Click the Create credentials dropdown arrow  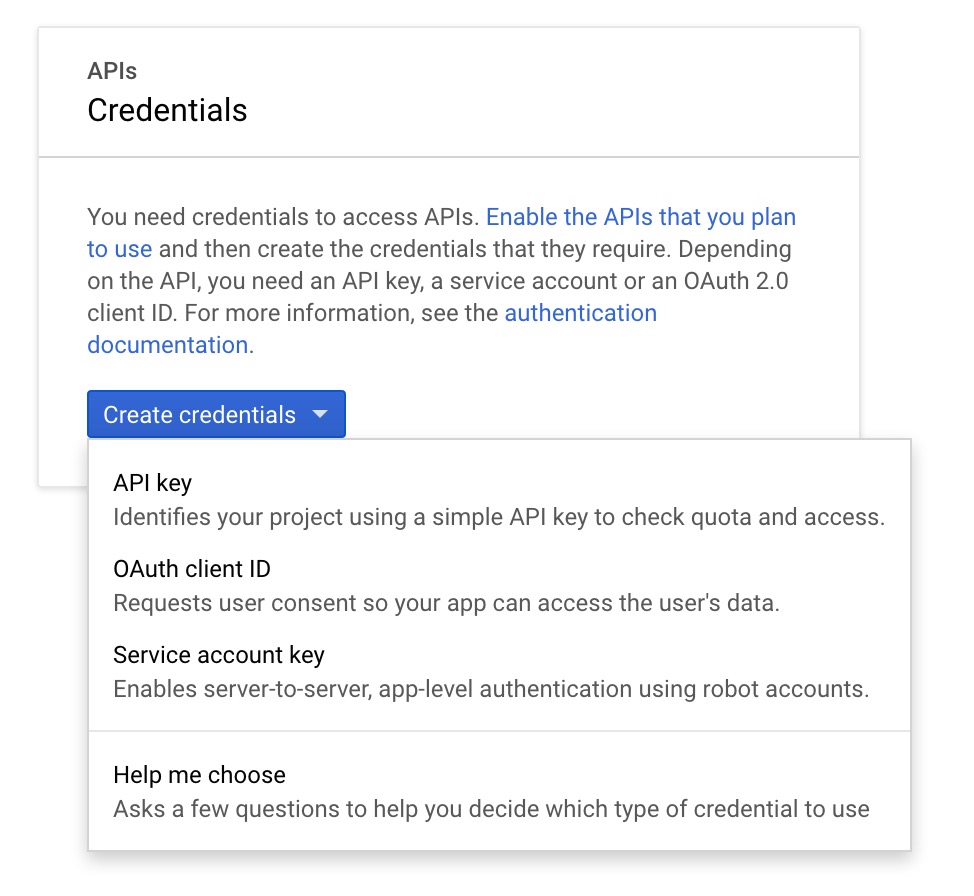pos(320,414)
